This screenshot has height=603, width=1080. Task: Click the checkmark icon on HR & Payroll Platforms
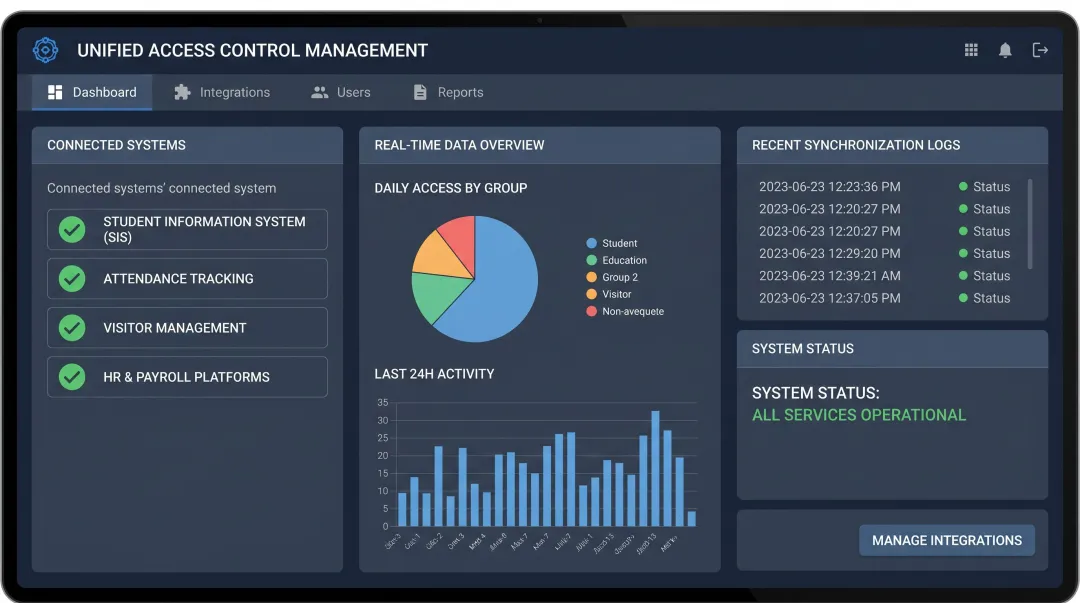(x=70, y=377)
